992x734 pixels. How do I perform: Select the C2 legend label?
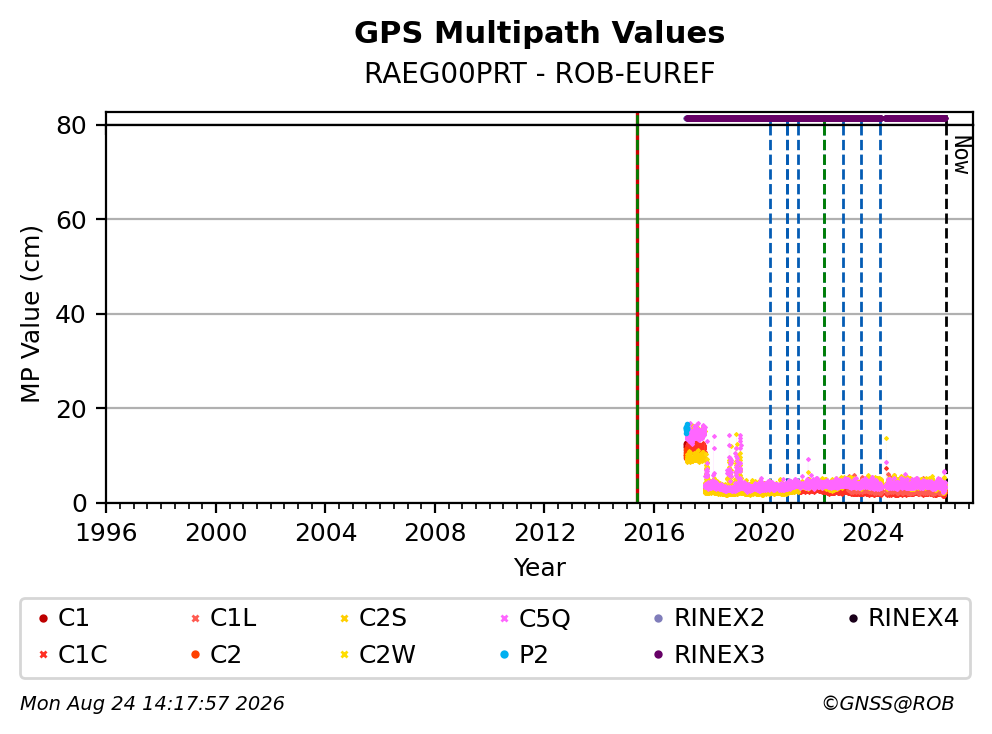click(x=226, y=654)
